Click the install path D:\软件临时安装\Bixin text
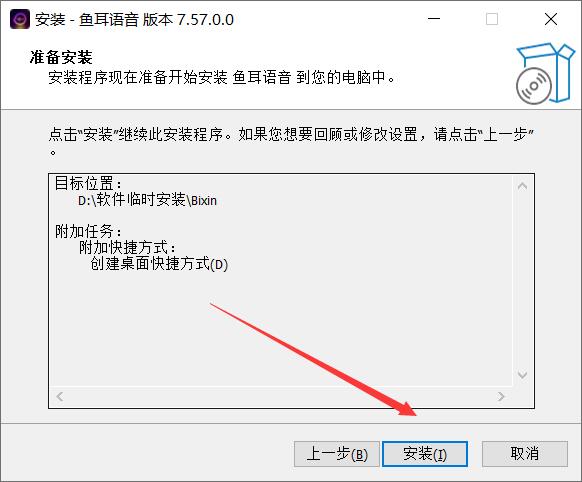This screenshot has height=482, width=582. pos(147,200)
